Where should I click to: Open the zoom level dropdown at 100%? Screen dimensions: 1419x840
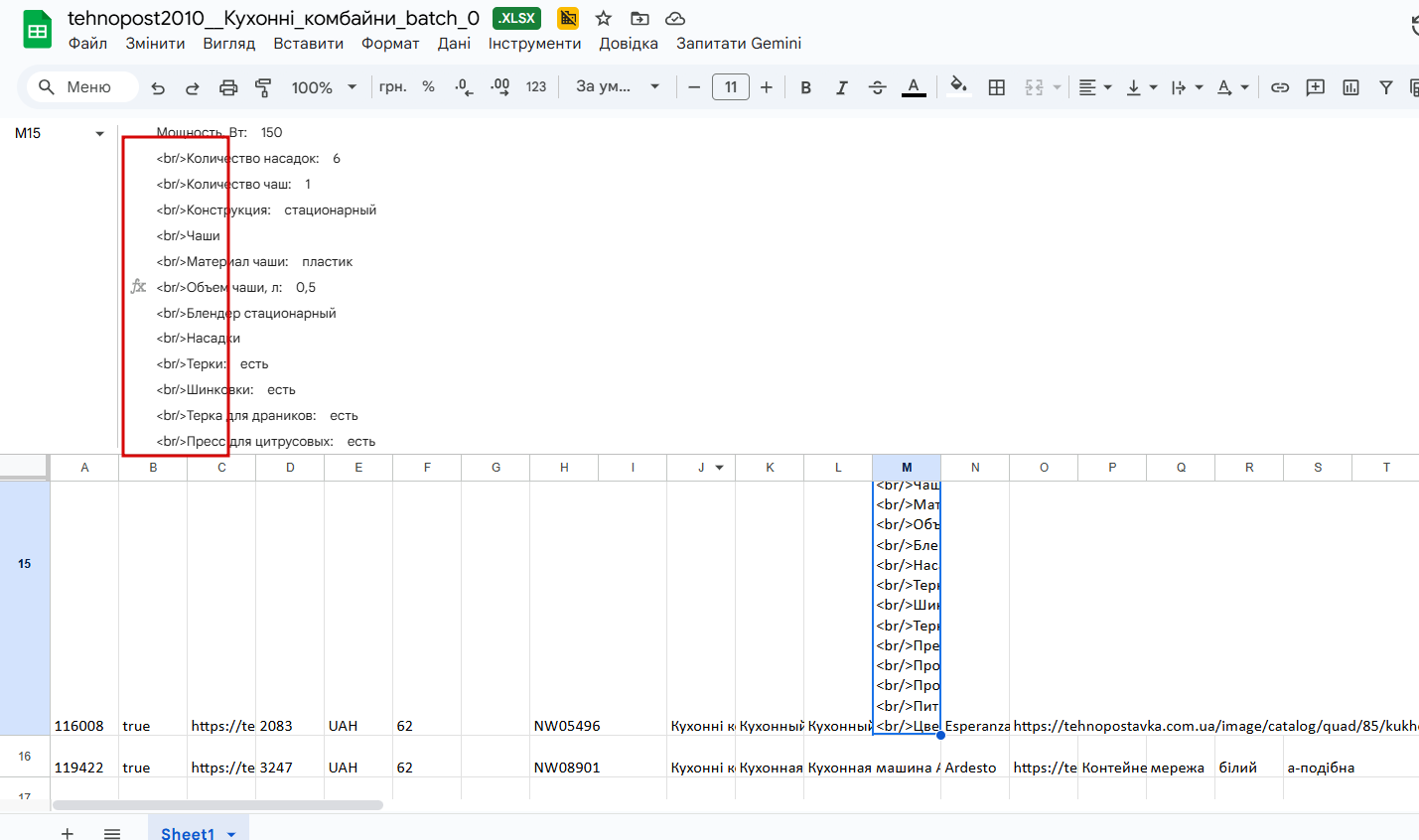[x=324, y=87]
